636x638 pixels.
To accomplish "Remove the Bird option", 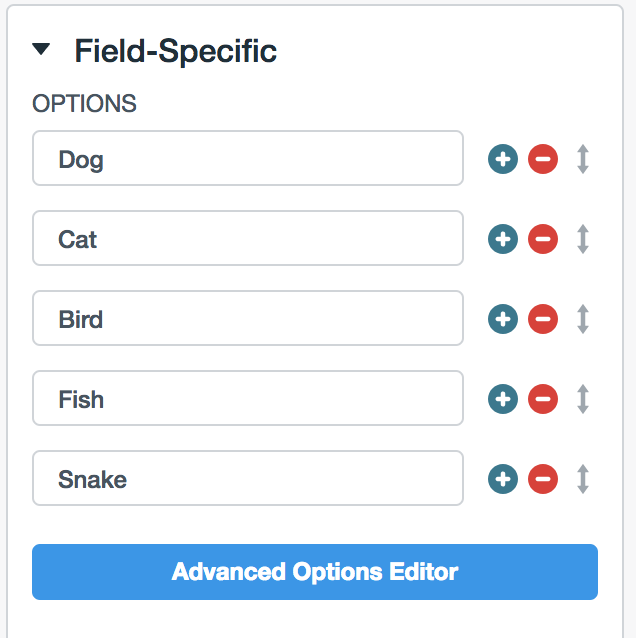I will [x=543, y=319].
